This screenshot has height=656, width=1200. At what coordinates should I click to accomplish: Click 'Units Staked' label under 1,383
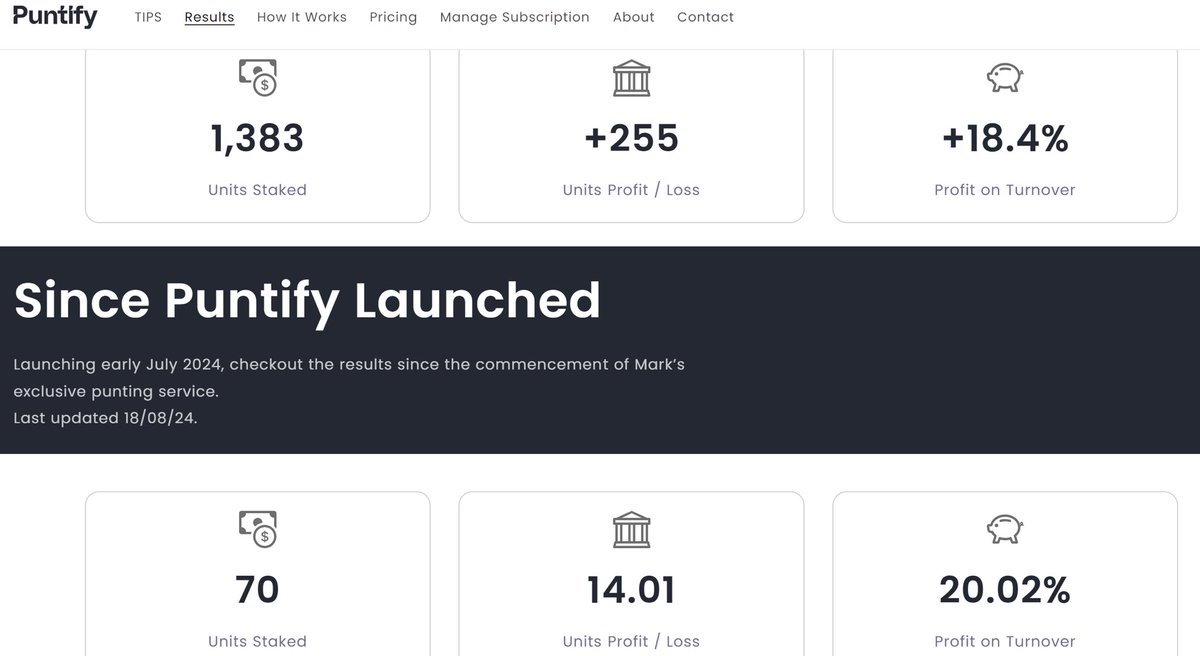point(257,190)
